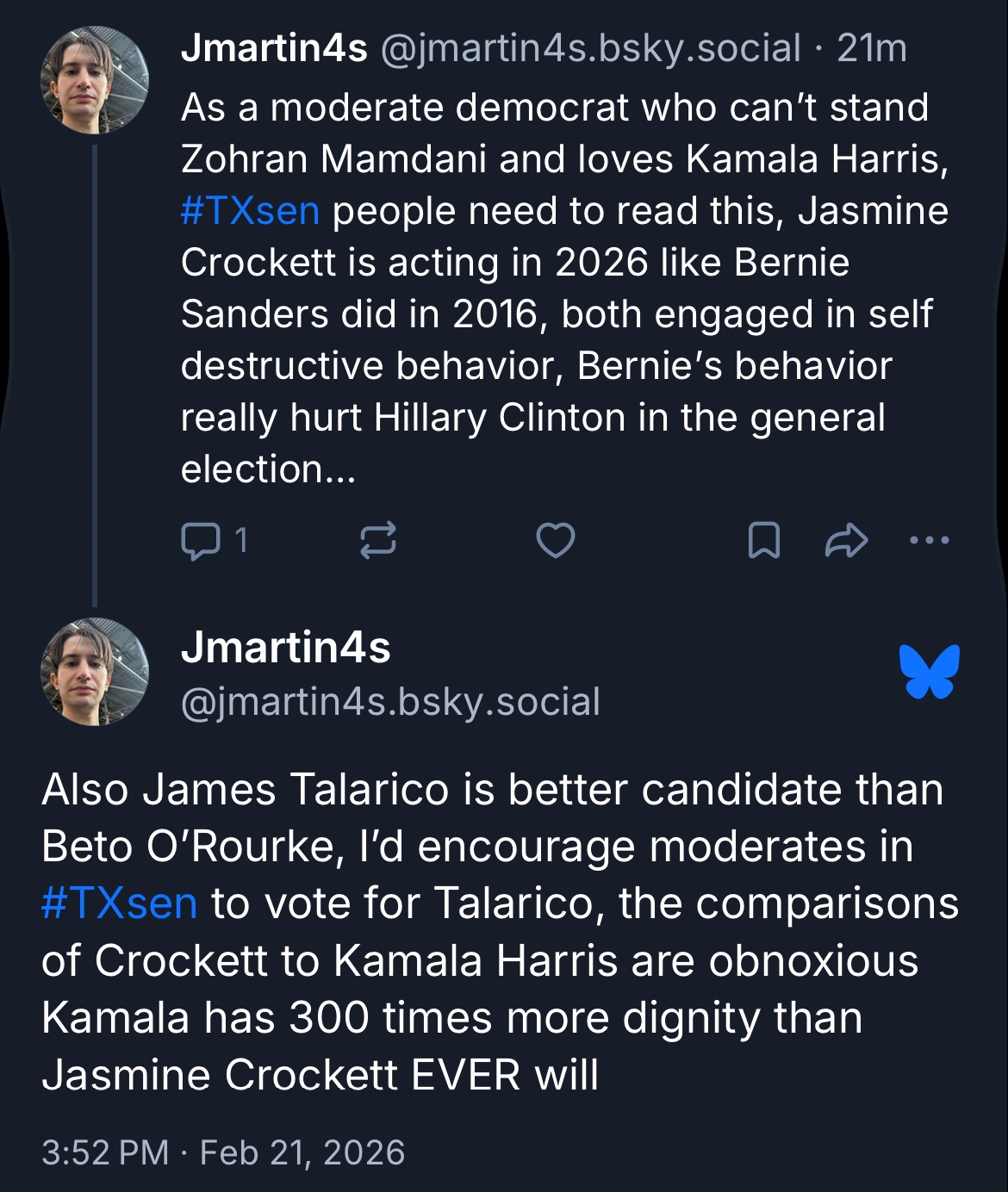Share the post via arrow icon
The width and height of the screenshot is (1008, 1192).
(846, 541)
